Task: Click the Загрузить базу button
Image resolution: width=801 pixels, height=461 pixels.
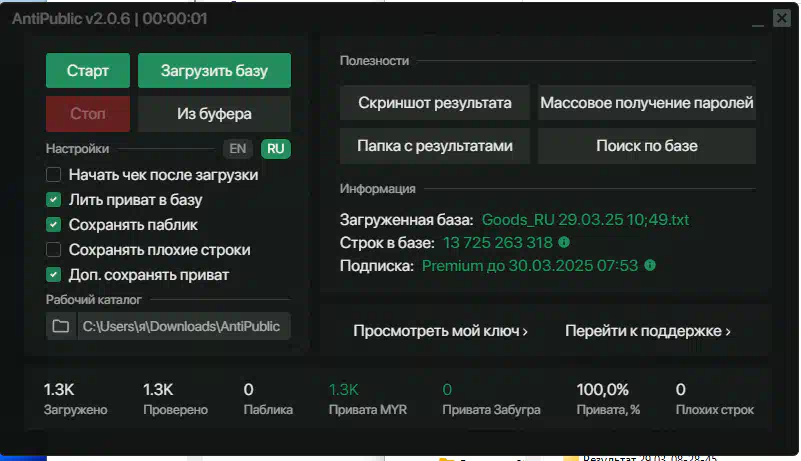Action: (x=214, y=71)
